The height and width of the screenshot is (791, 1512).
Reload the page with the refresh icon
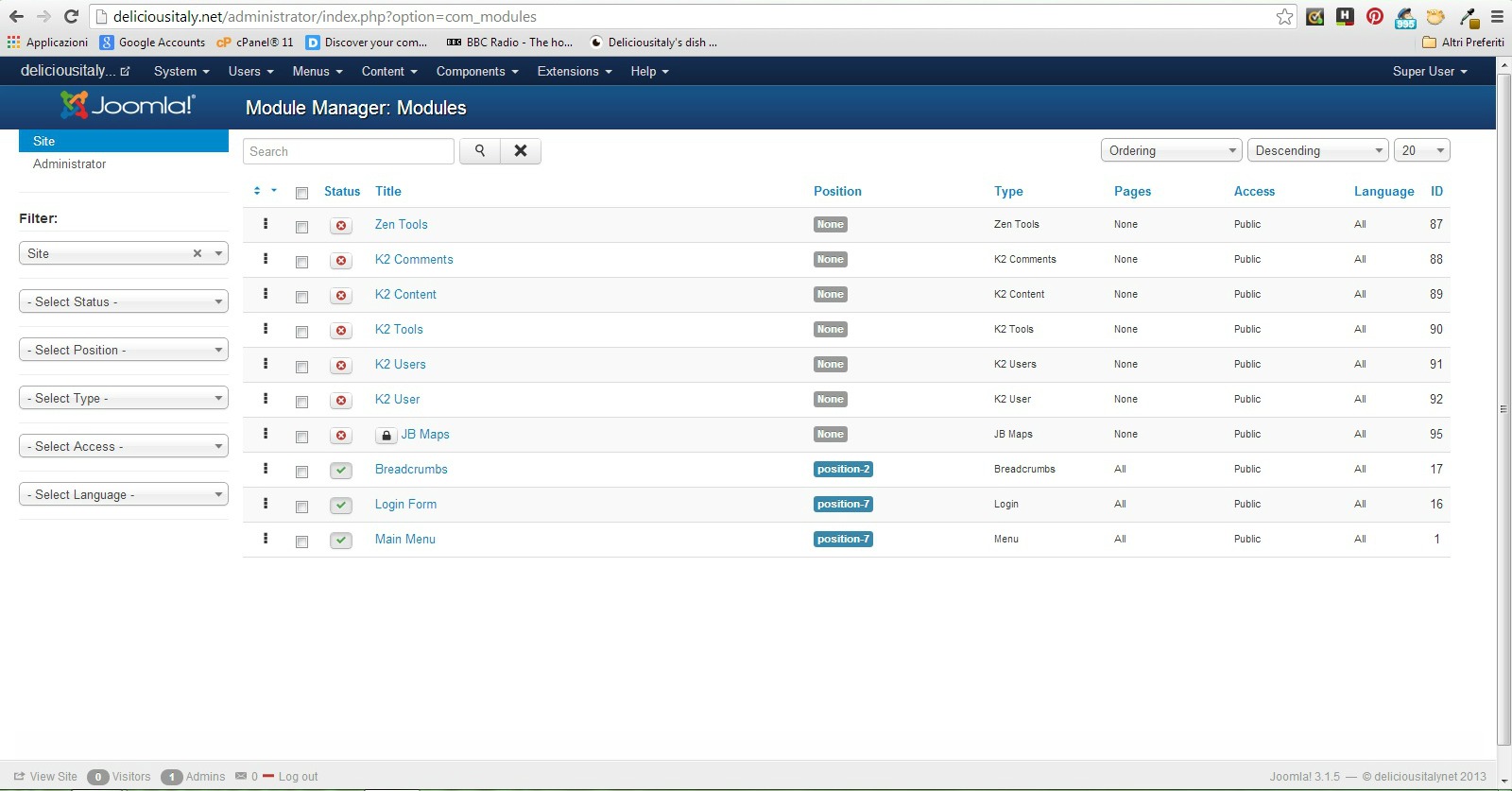(x=71, y=16)
